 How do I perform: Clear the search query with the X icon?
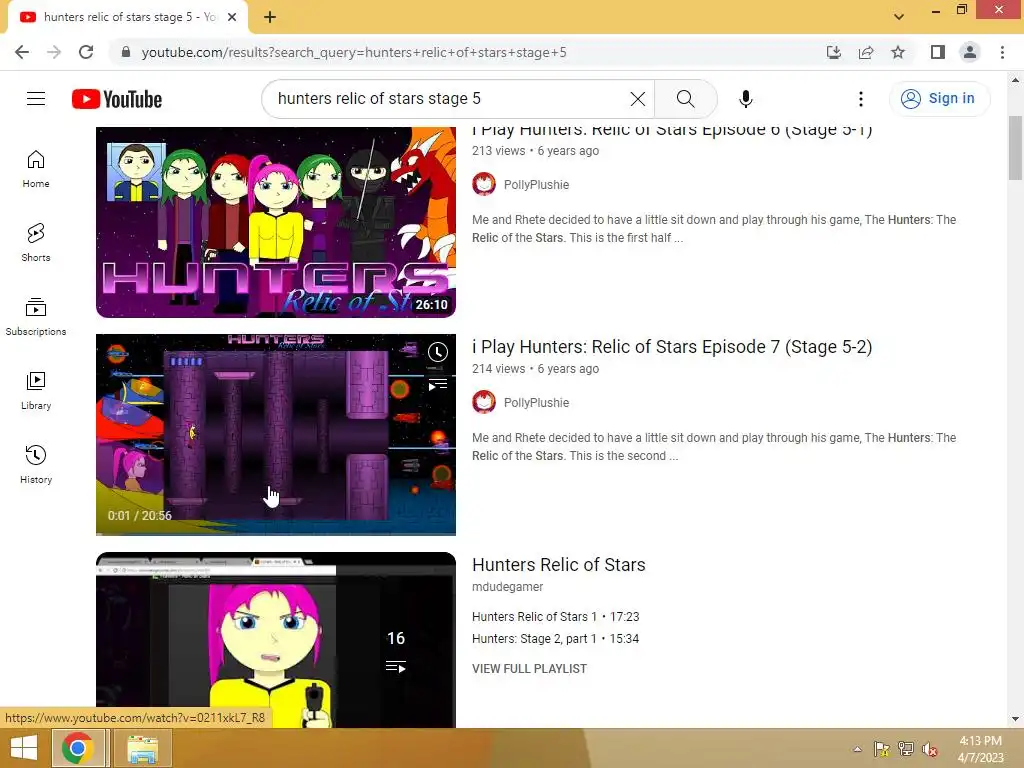637,99
